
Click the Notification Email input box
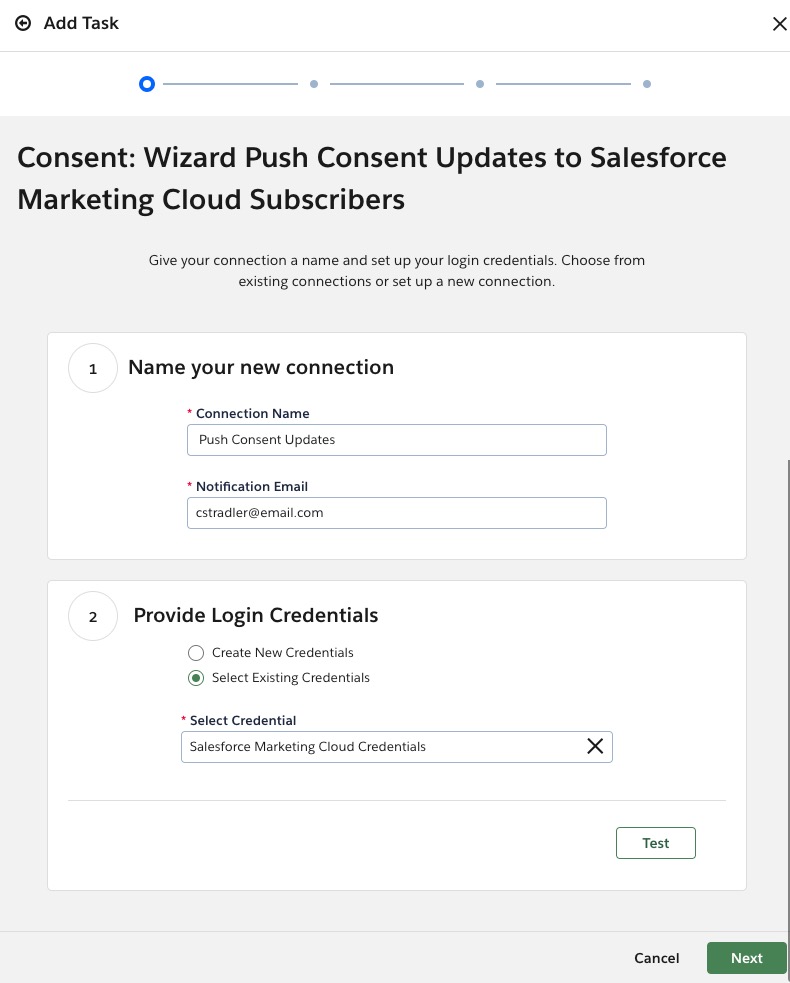pos(396,512)
